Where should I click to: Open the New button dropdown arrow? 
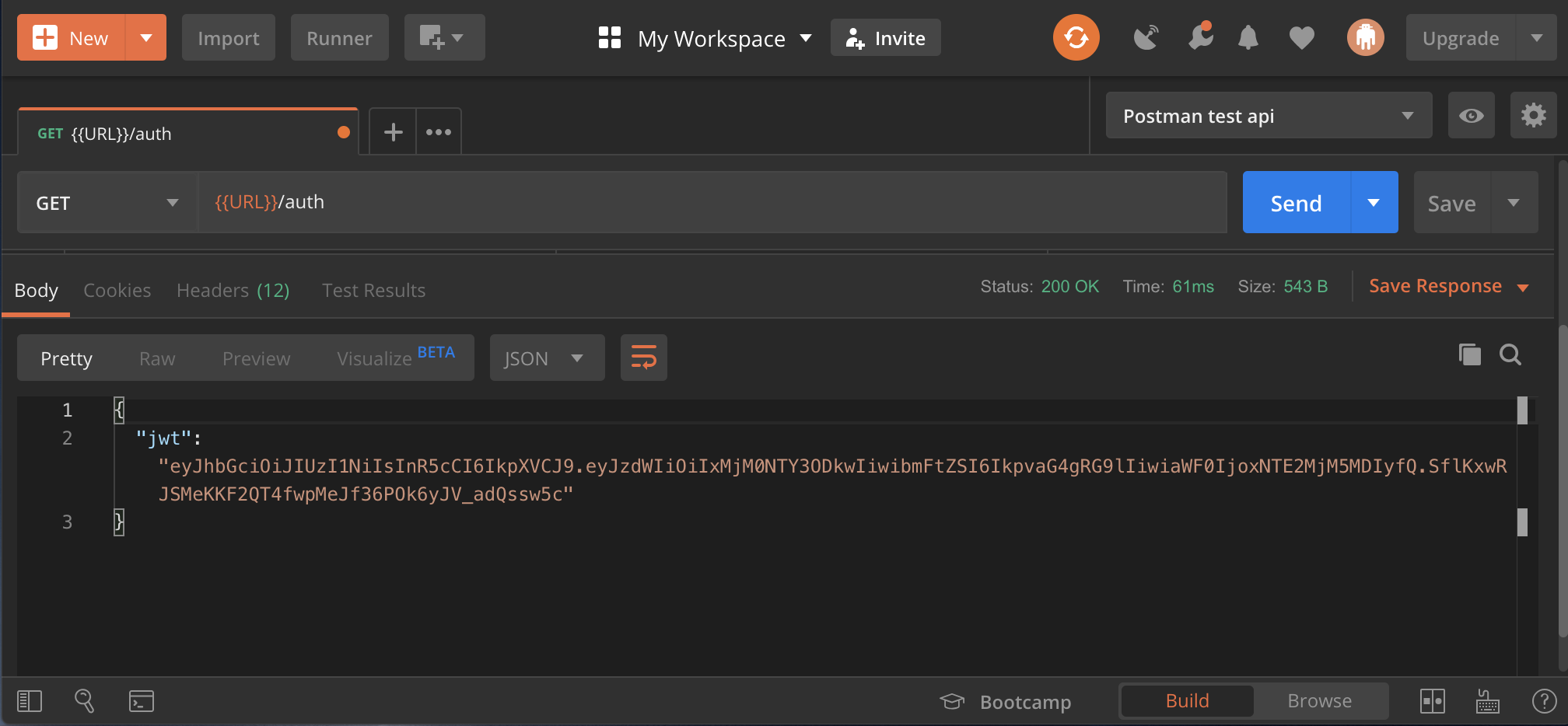pyautogui.click(x=146, y=37)
